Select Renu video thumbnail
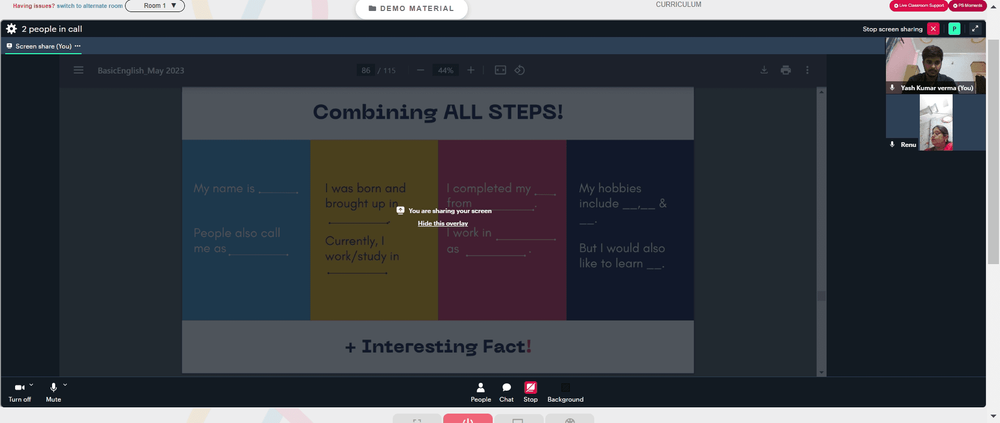Image resolution: width=1000 pixels, height=423 pixels. [935, 122]
